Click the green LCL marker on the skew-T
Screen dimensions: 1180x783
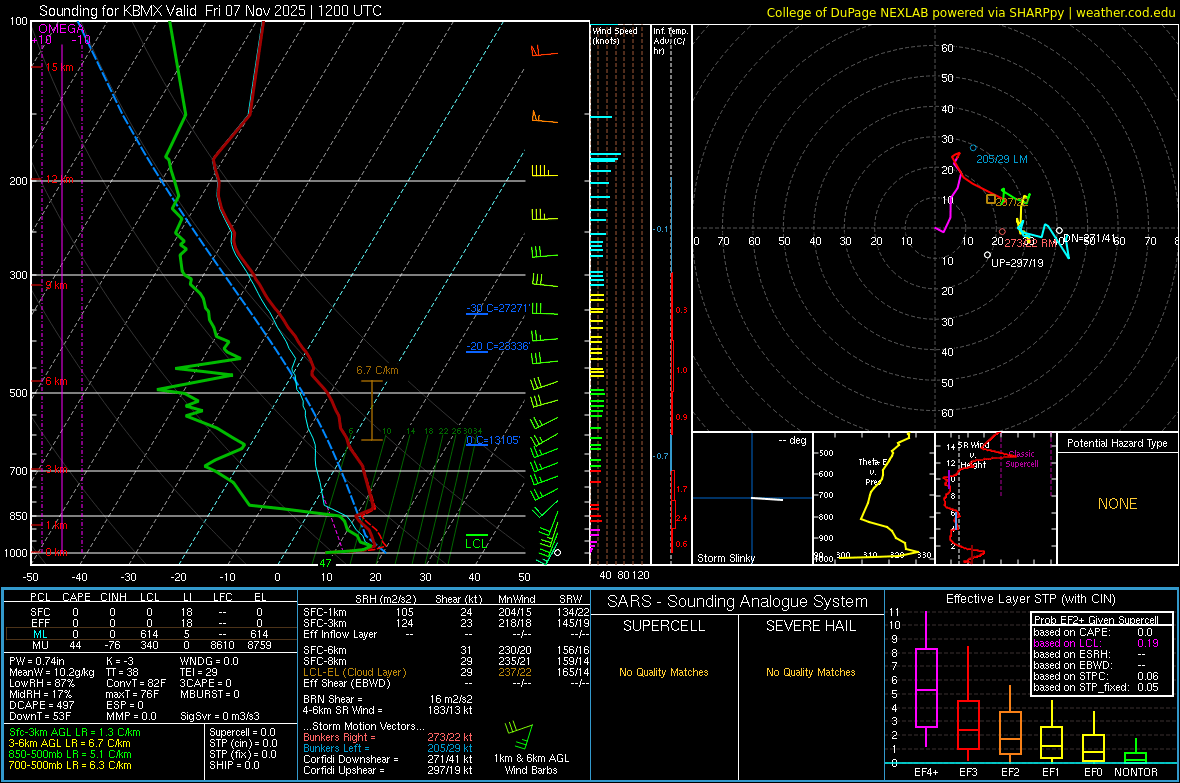476,541
